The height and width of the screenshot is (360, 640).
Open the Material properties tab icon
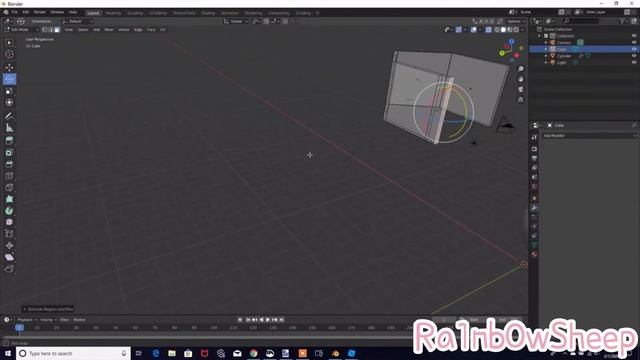[x=534, y=254]
